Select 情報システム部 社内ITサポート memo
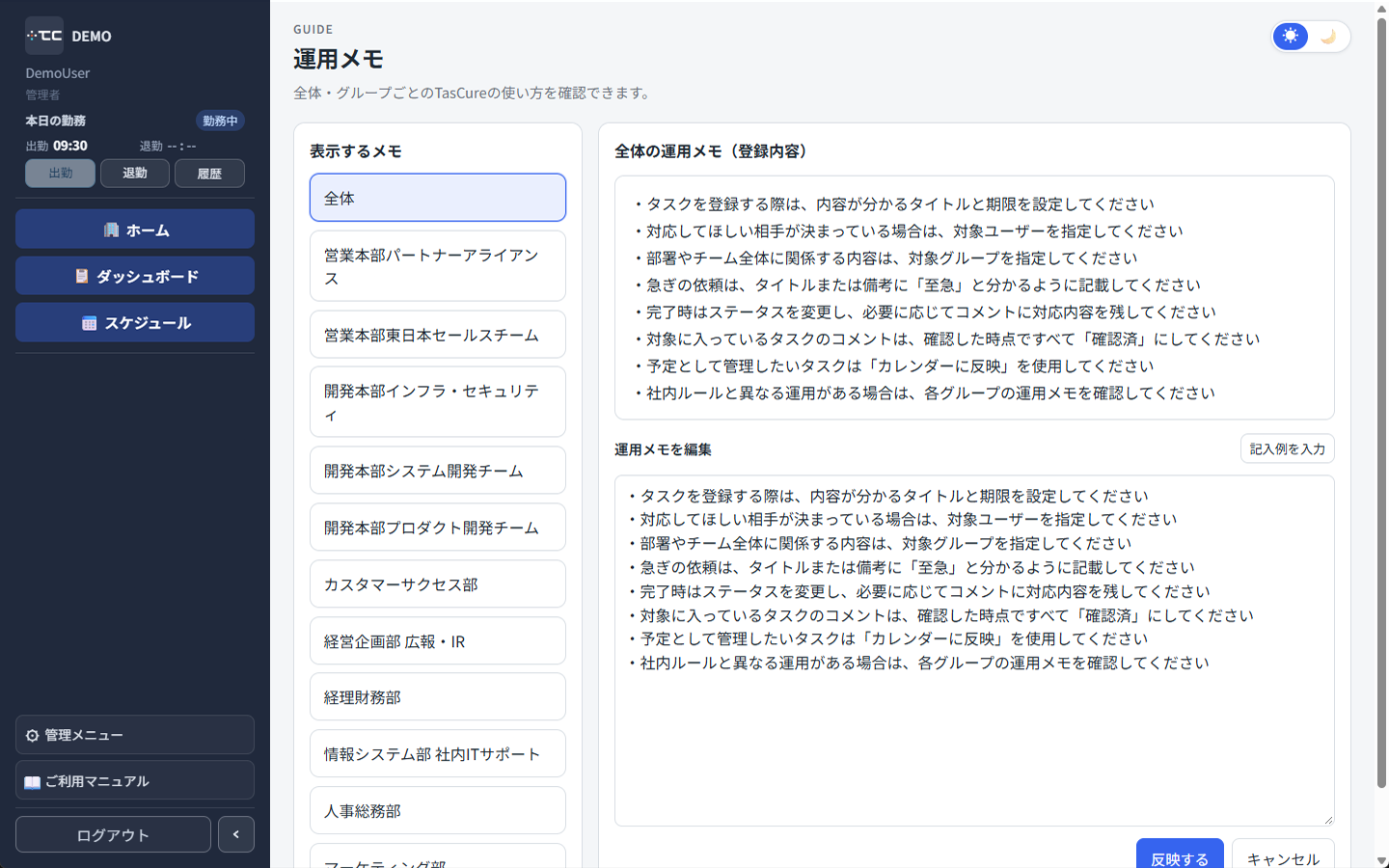This screenshot has width=1389, height=868. [438, 754]
